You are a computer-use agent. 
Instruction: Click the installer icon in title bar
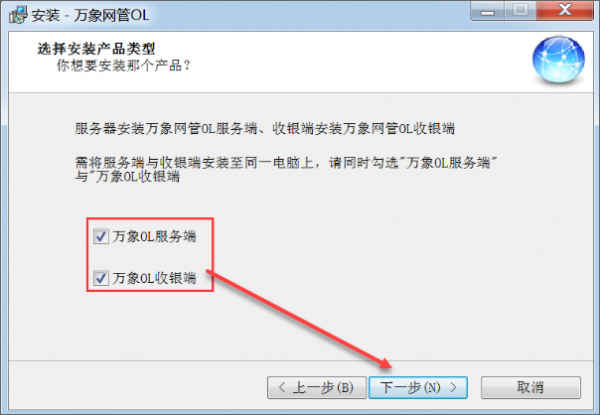[18, 15]
